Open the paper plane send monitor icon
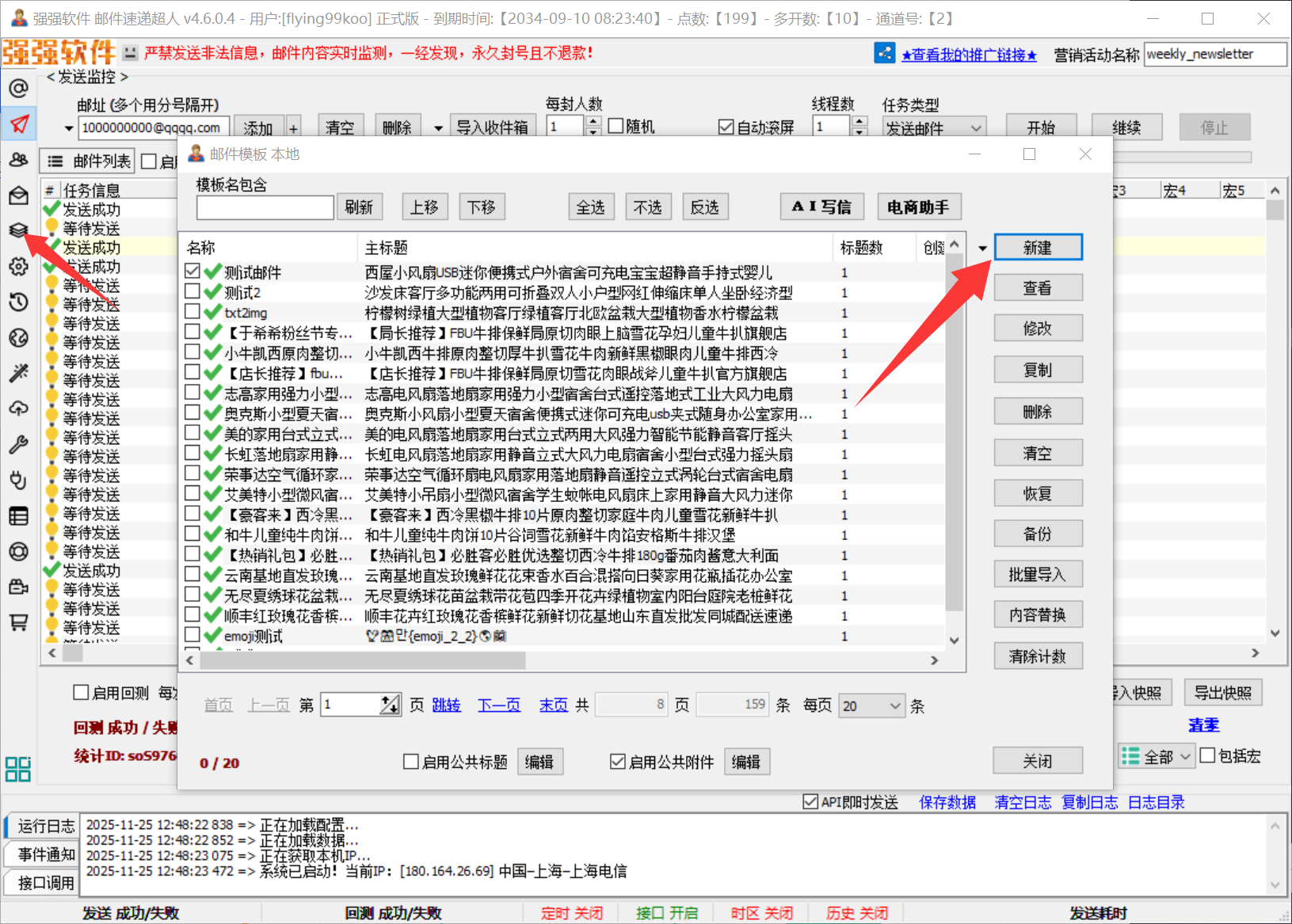The width and height of the screenshot is (1292, 924). 19,124
